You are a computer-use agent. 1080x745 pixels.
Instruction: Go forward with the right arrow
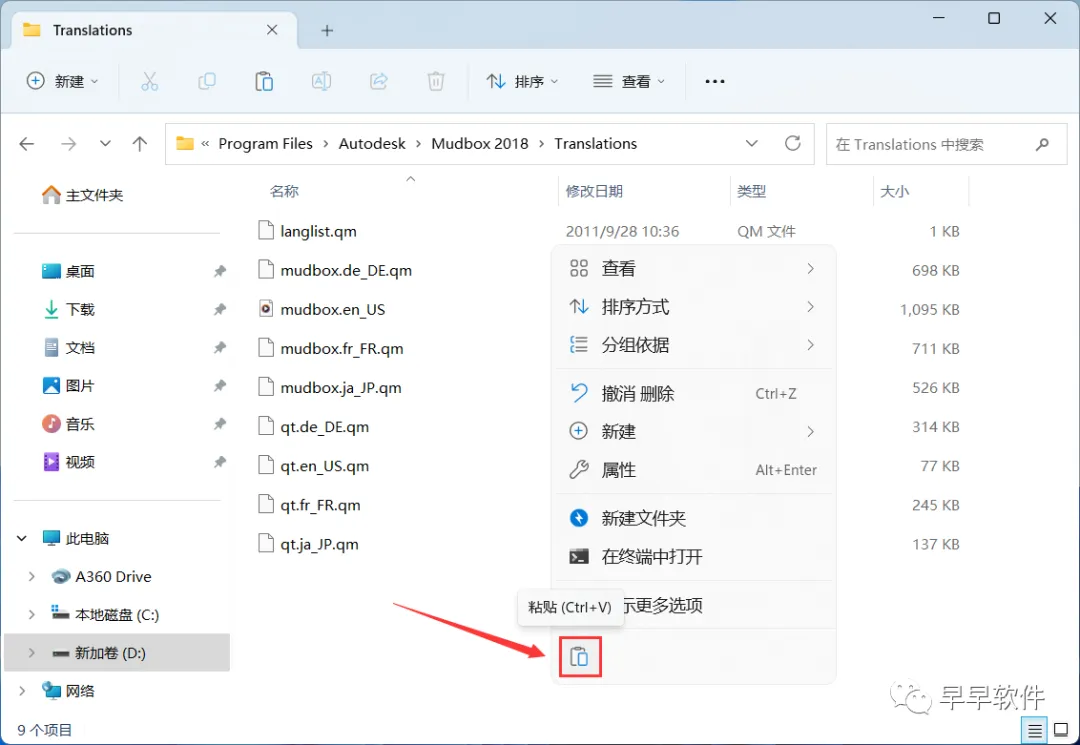[68, 144]
